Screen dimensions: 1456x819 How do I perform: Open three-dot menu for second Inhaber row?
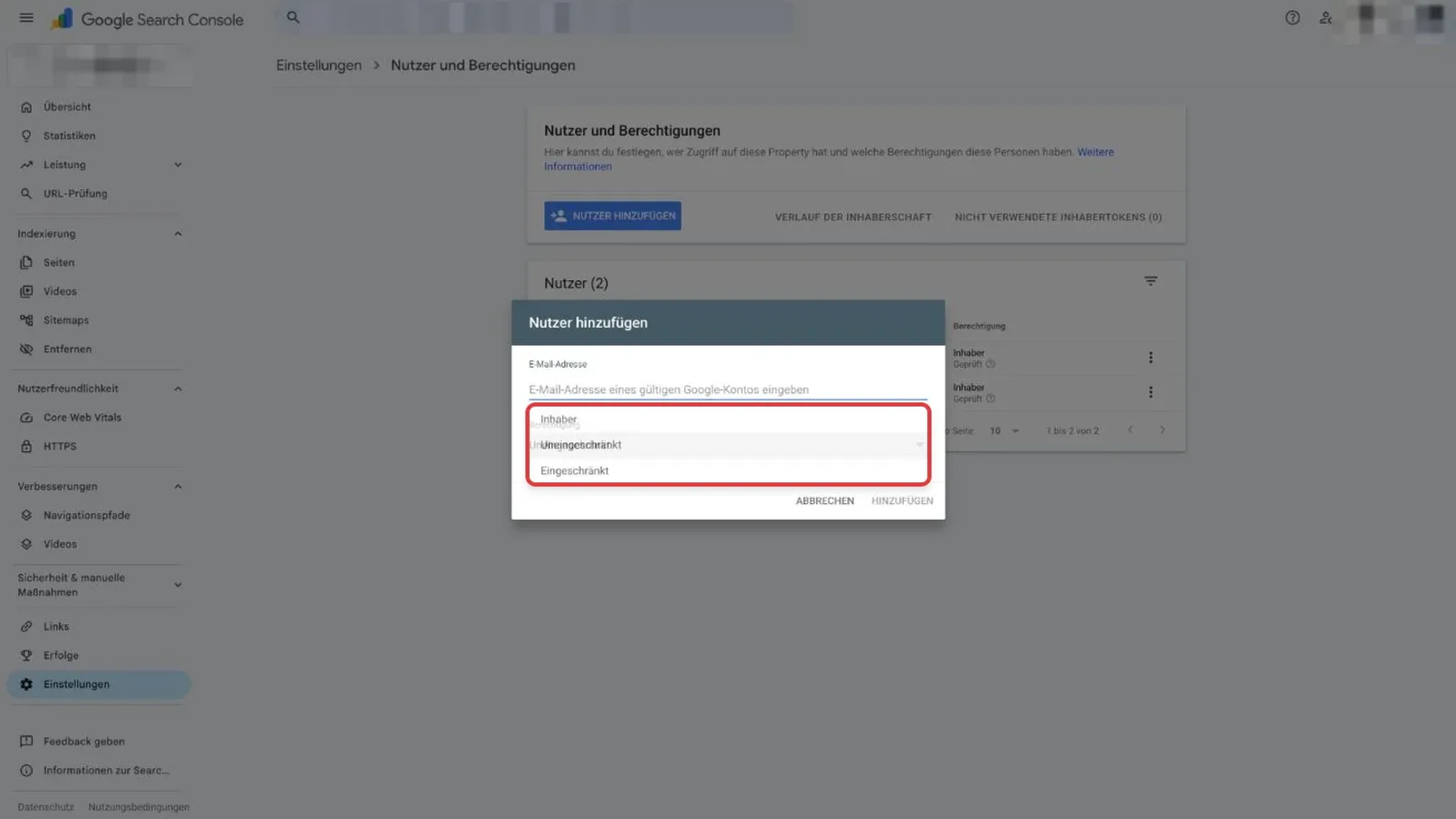point(1150,392)
